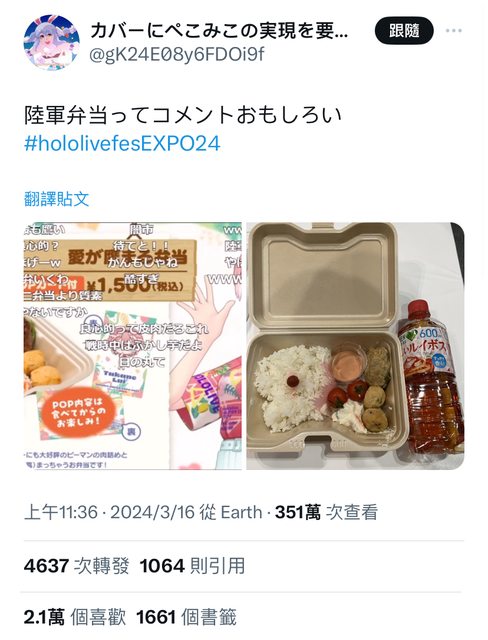
Task: Click the @gK24E08y6FDOi9f username handle
Action: tap(177, 54)
